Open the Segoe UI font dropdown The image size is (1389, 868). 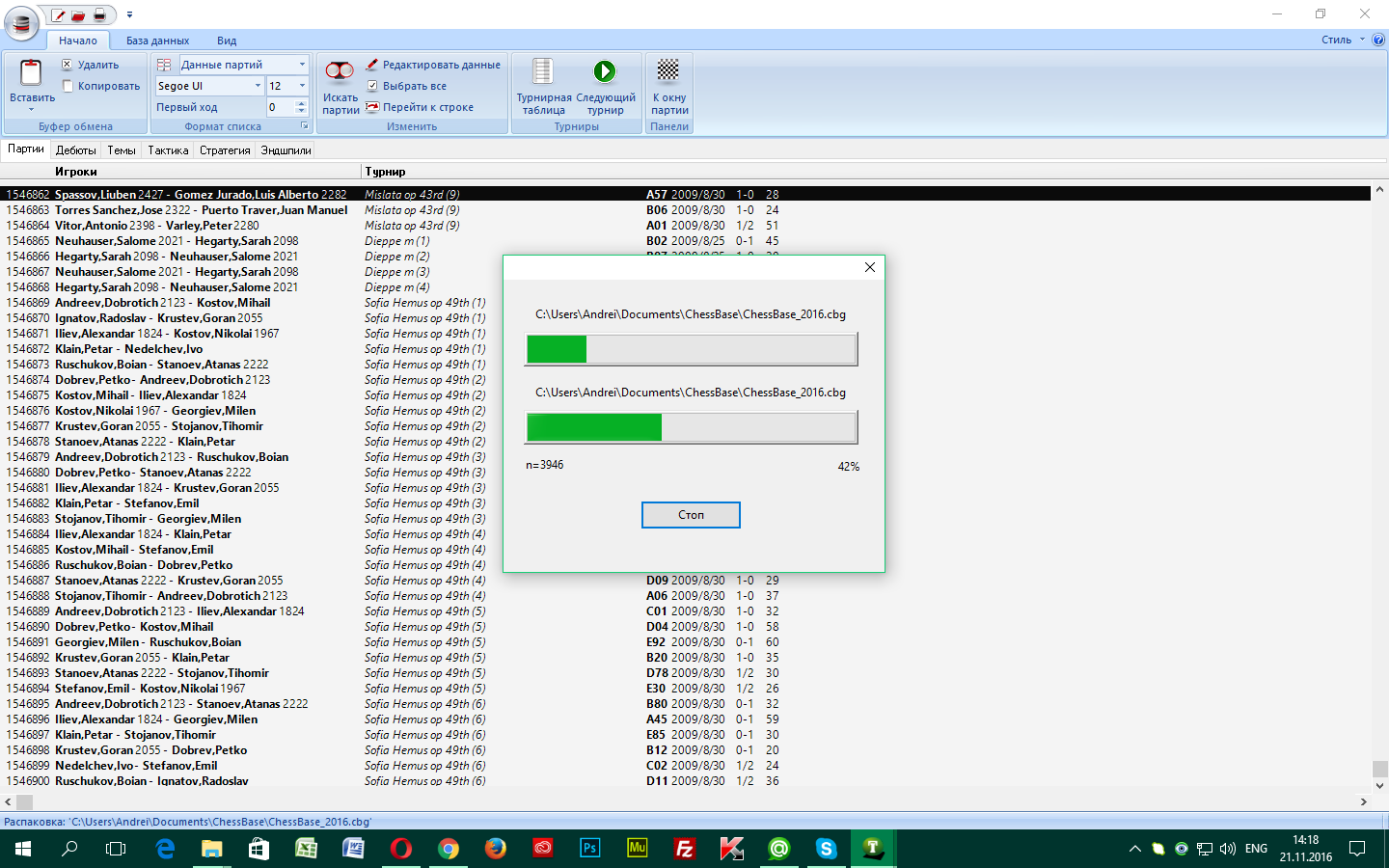258,86
